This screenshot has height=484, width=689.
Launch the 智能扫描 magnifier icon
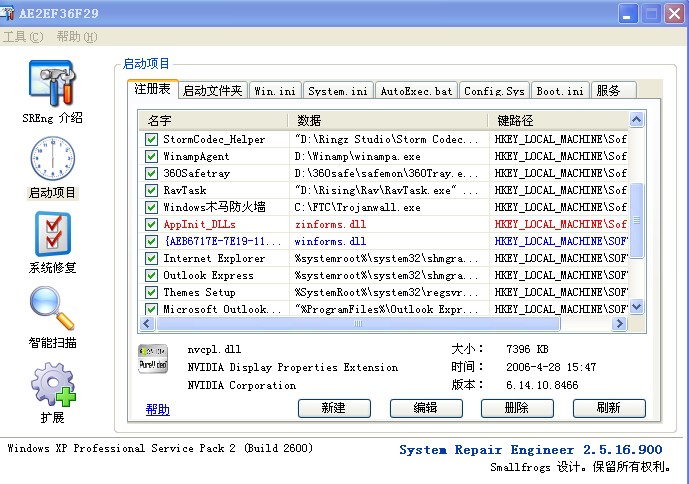coord(53,309)
